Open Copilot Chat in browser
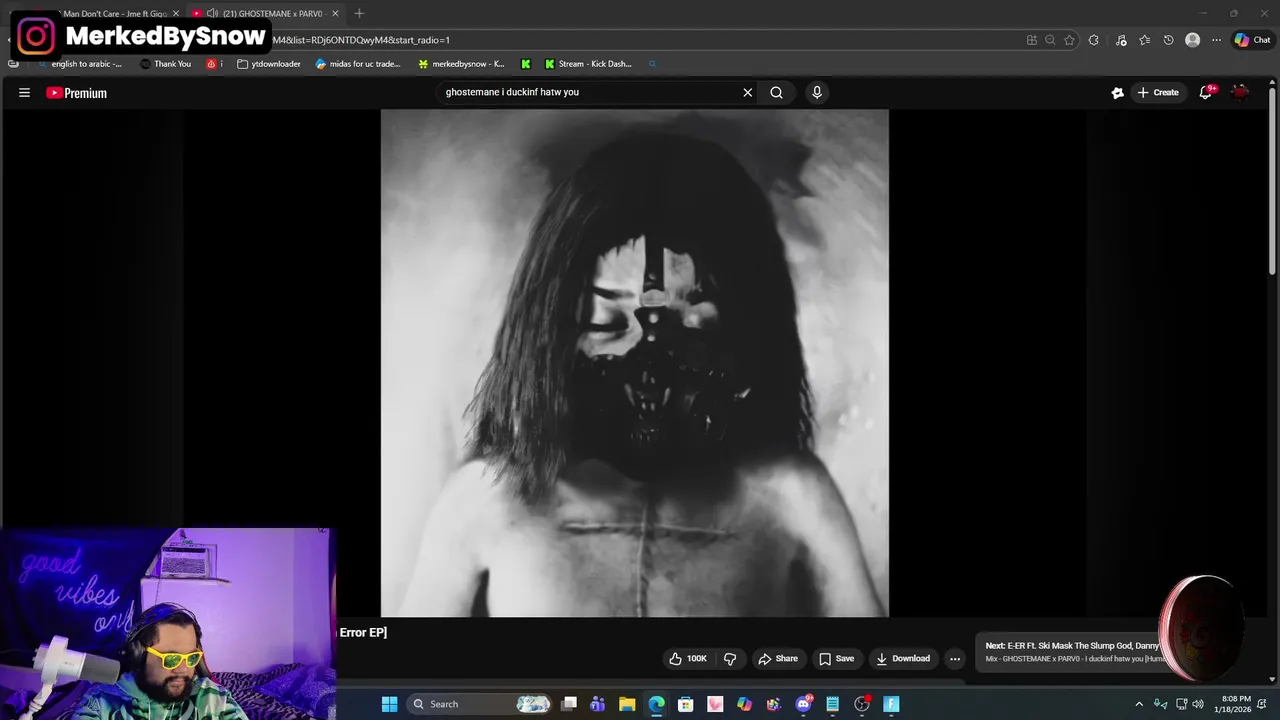The height and width of the screenshot is (720, 1280). click(x=1252, y=40)
